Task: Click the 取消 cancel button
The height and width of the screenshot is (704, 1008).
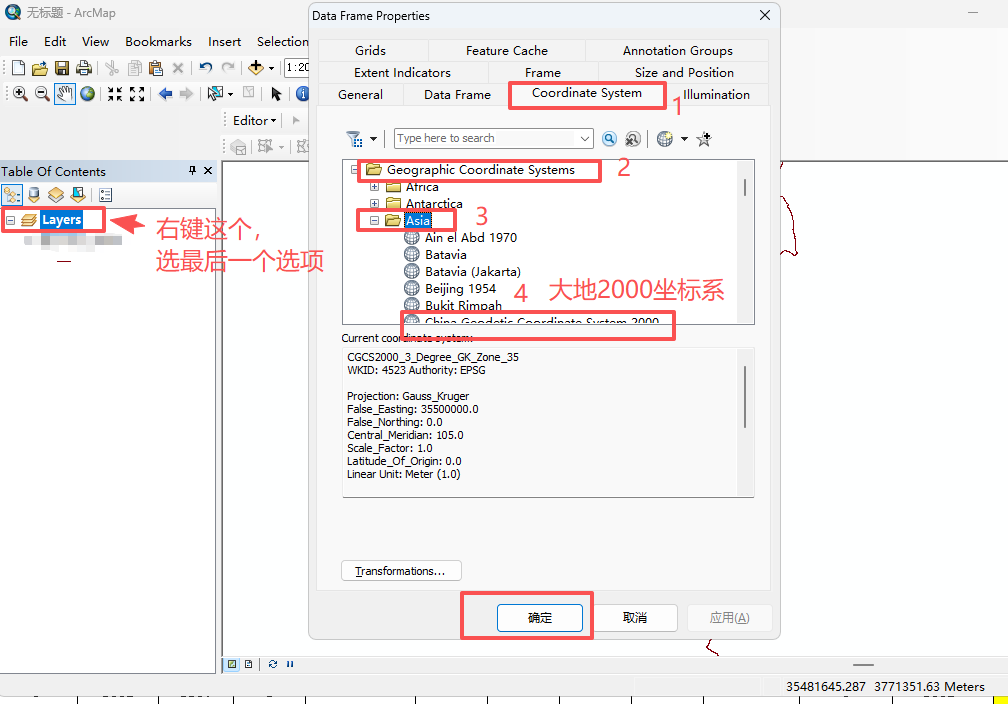Action: [x=635, y=618]
